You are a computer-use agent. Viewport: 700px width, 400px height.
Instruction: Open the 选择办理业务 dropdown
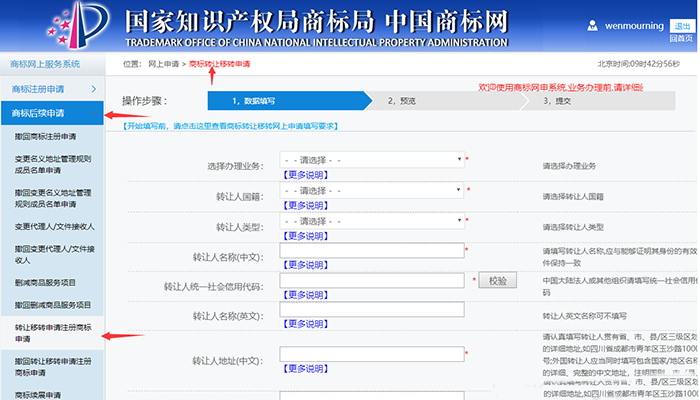tap(372, 160)
